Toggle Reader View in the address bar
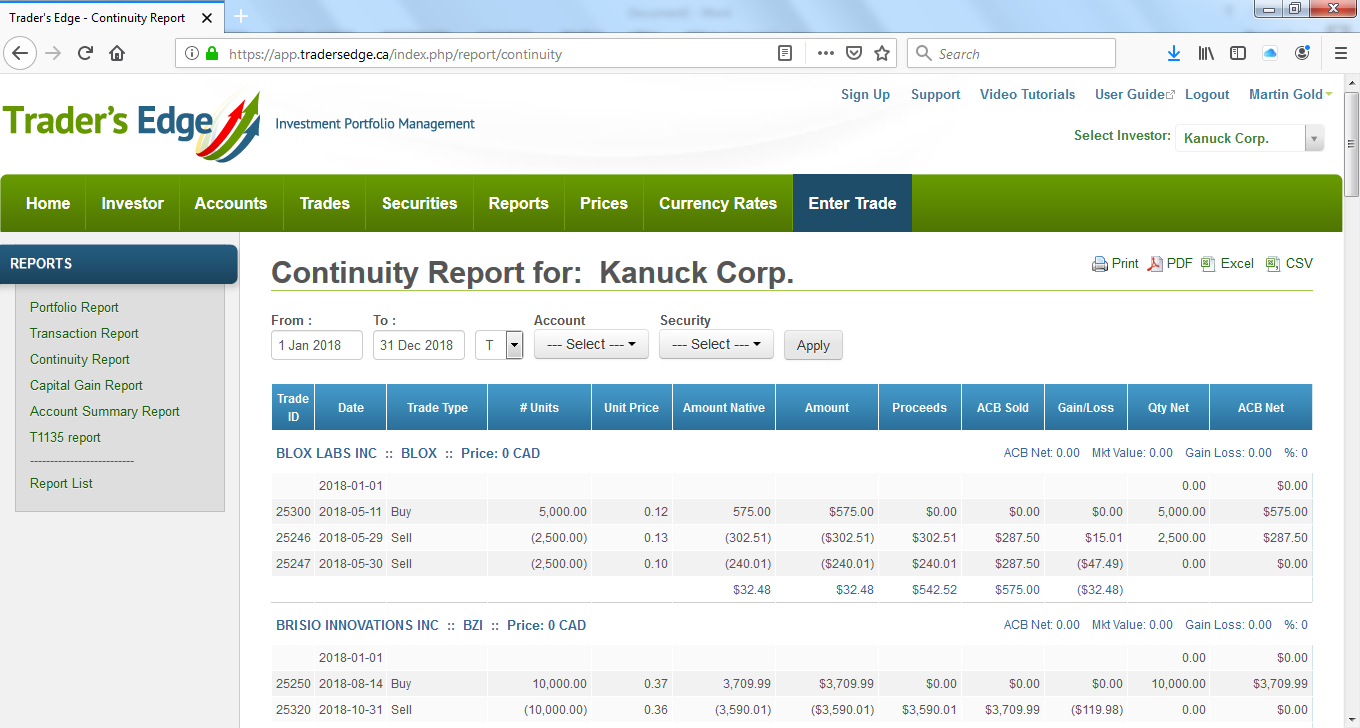This screenshot has width=1360, height=728. [785, 53]
